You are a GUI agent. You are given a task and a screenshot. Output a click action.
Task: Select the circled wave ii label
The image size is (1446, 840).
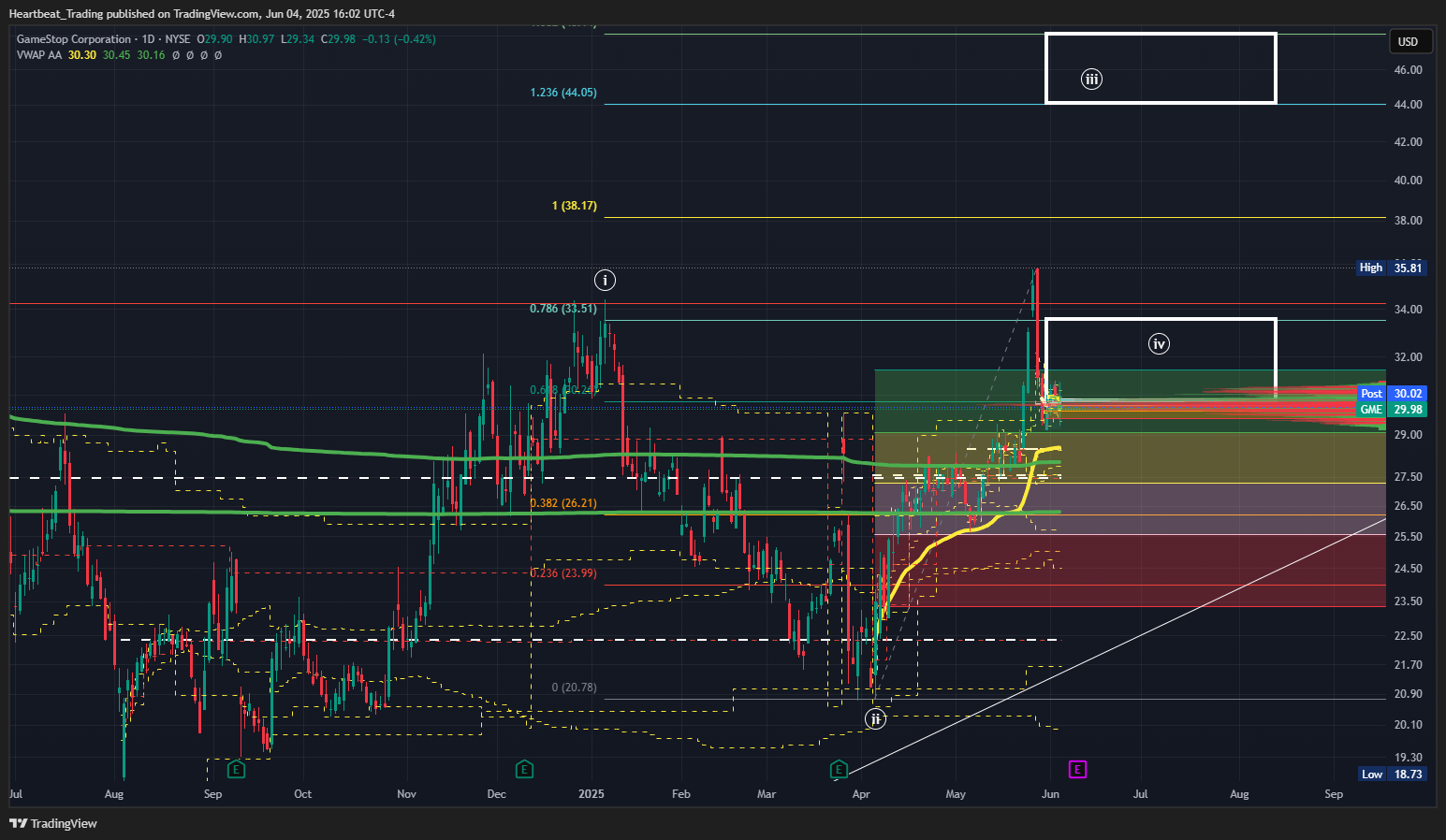(x=875, y=718)
